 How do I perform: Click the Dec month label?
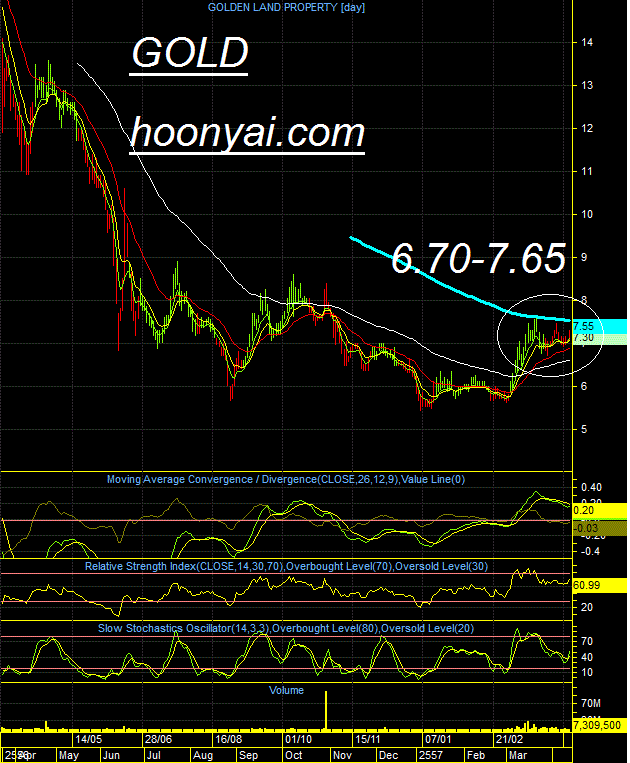click(x=388, y=756)
